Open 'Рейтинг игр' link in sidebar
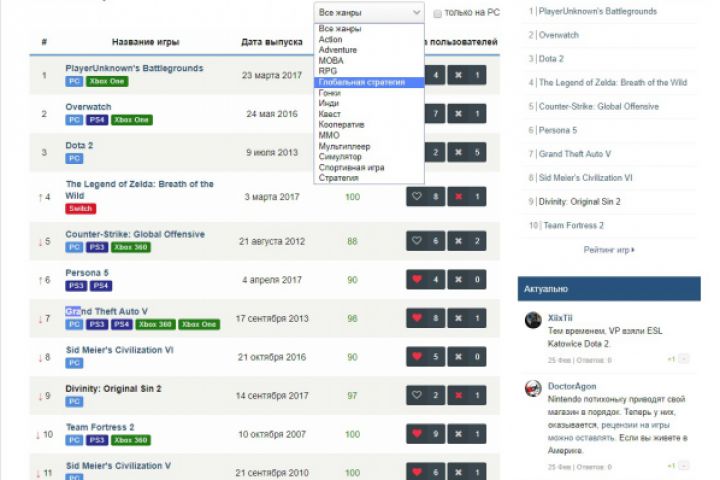This screenshot has height=480, width=720. click(609, 250)
